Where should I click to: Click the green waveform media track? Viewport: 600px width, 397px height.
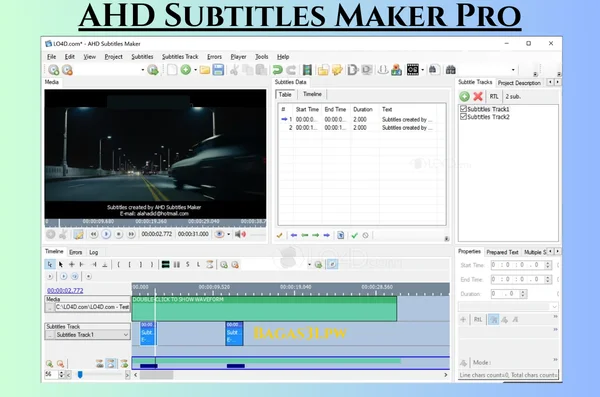point(264,309)
